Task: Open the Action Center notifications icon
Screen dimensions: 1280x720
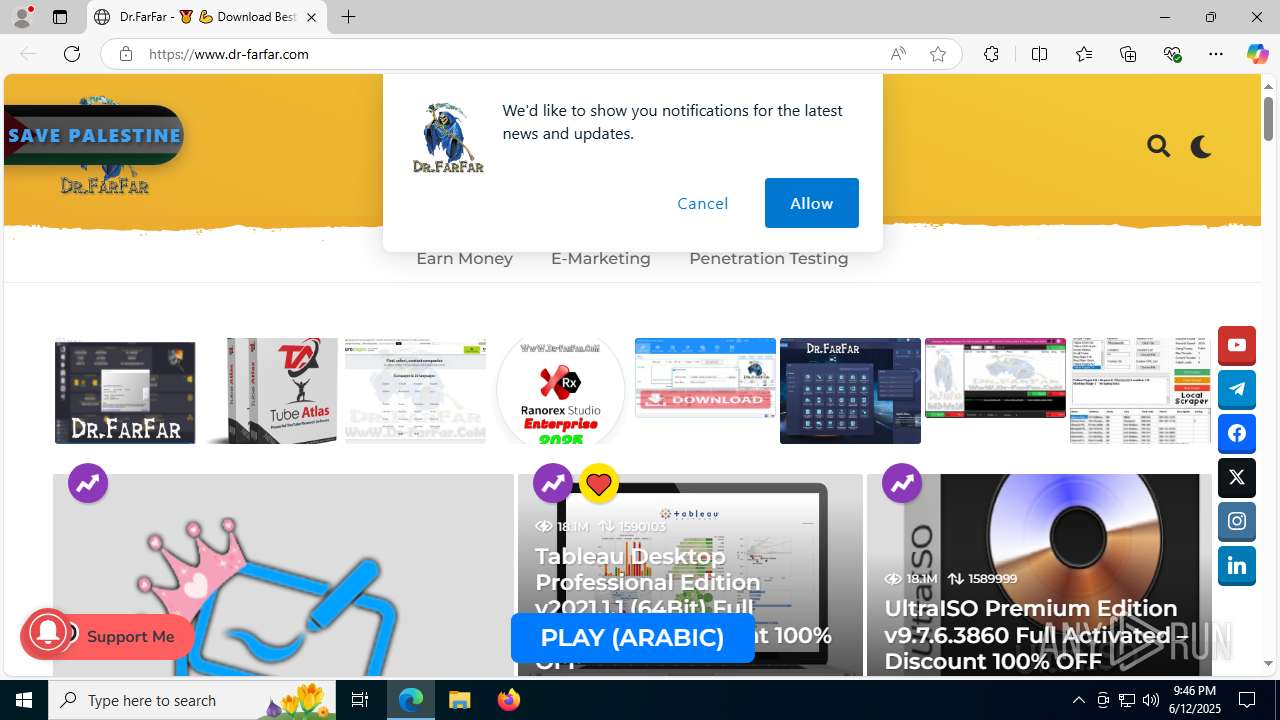Action: coord(1247,700)
